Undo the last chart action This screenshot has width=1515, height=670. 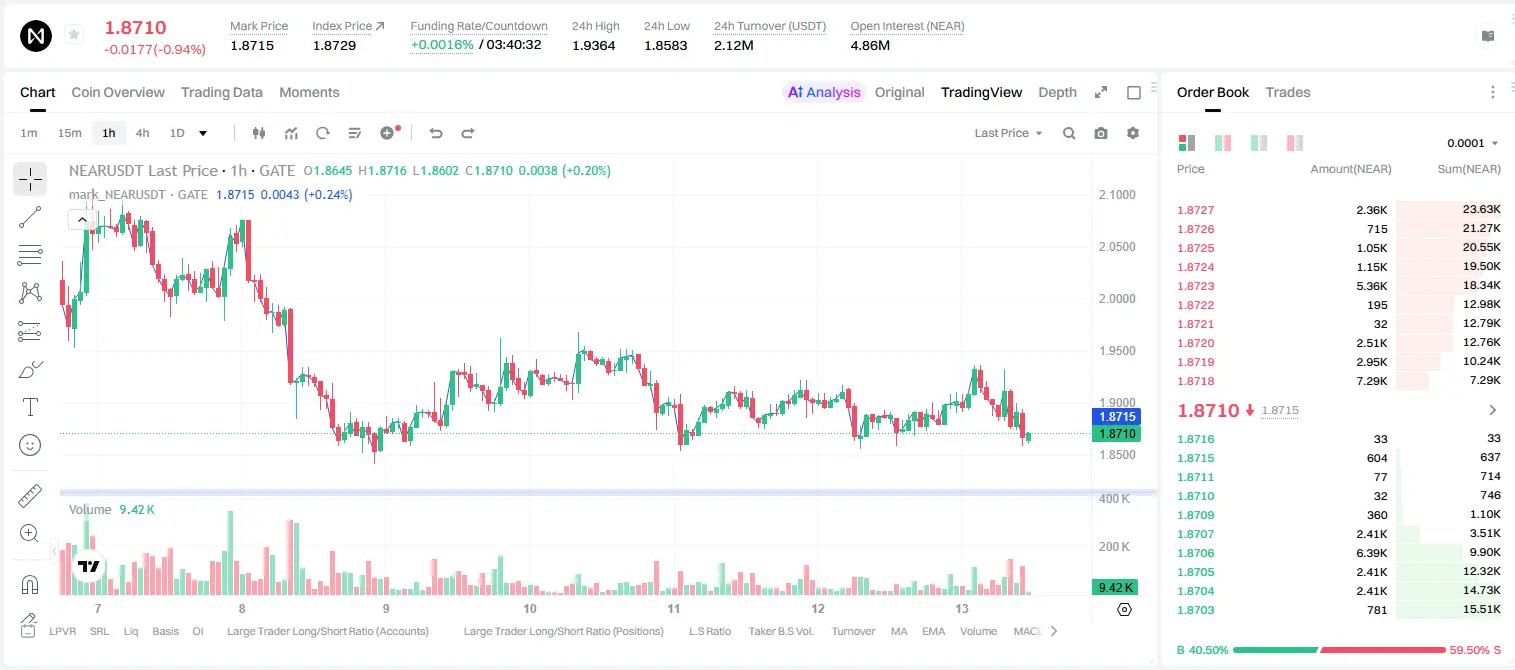(x=435, y=133)
